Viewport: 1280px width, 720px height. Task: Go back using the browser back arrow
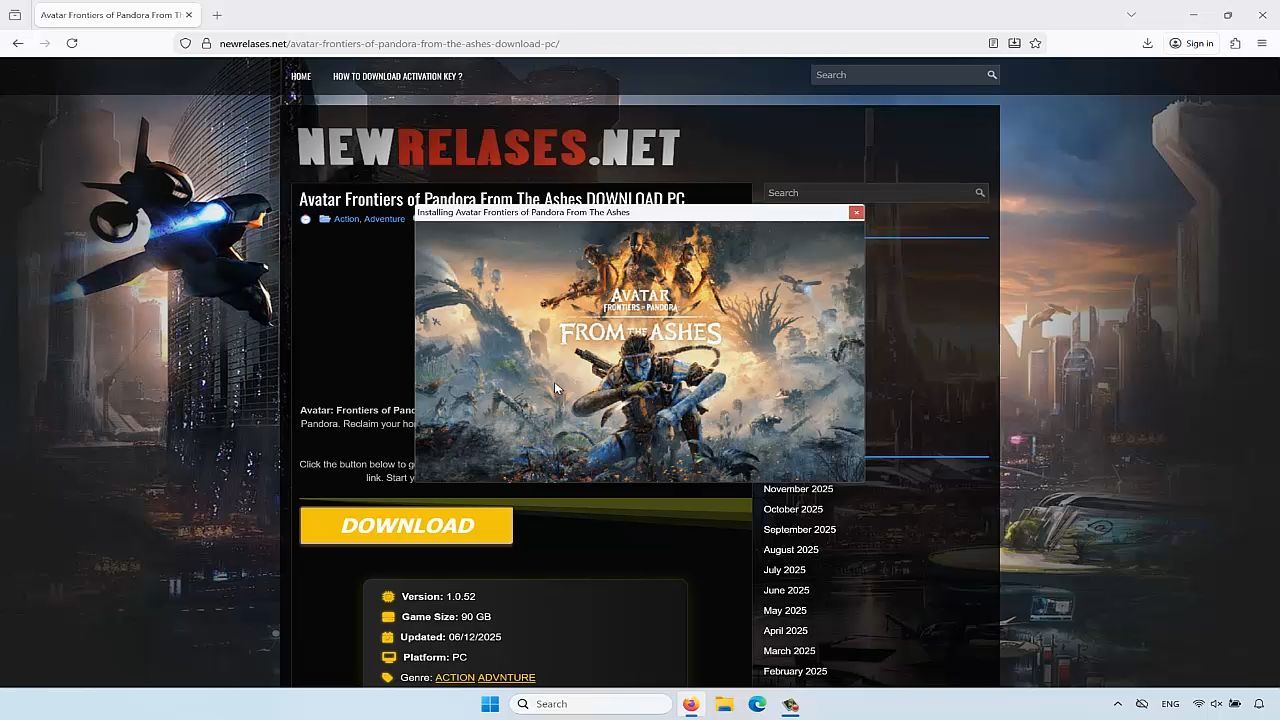[x=18, y=43]
